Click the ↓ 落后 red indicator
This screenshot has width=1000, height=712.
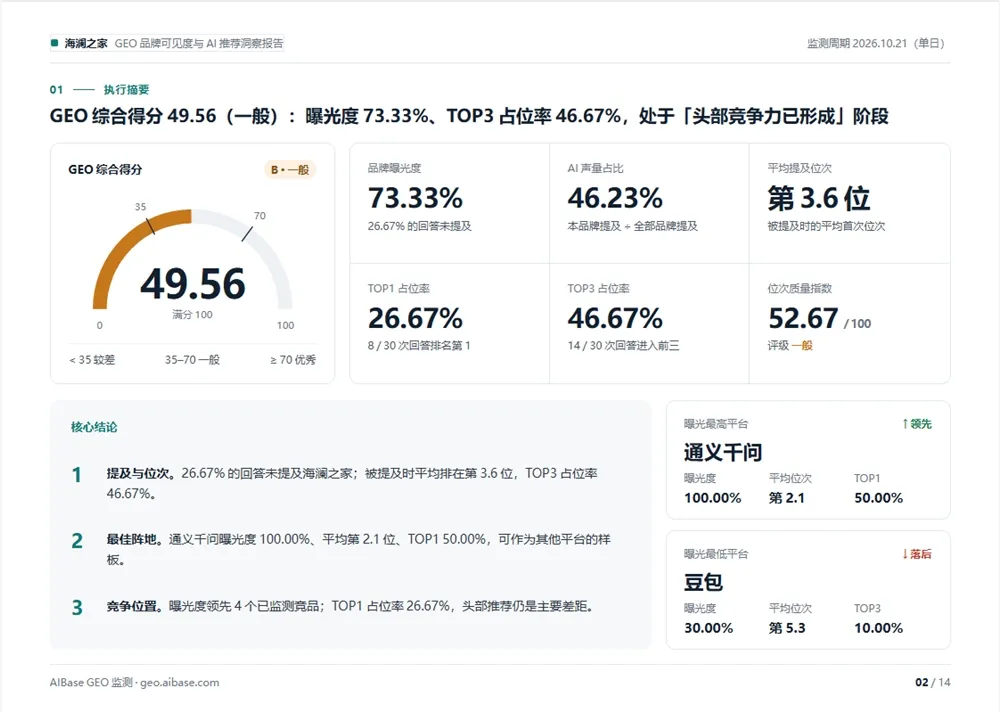coord(917,554)
